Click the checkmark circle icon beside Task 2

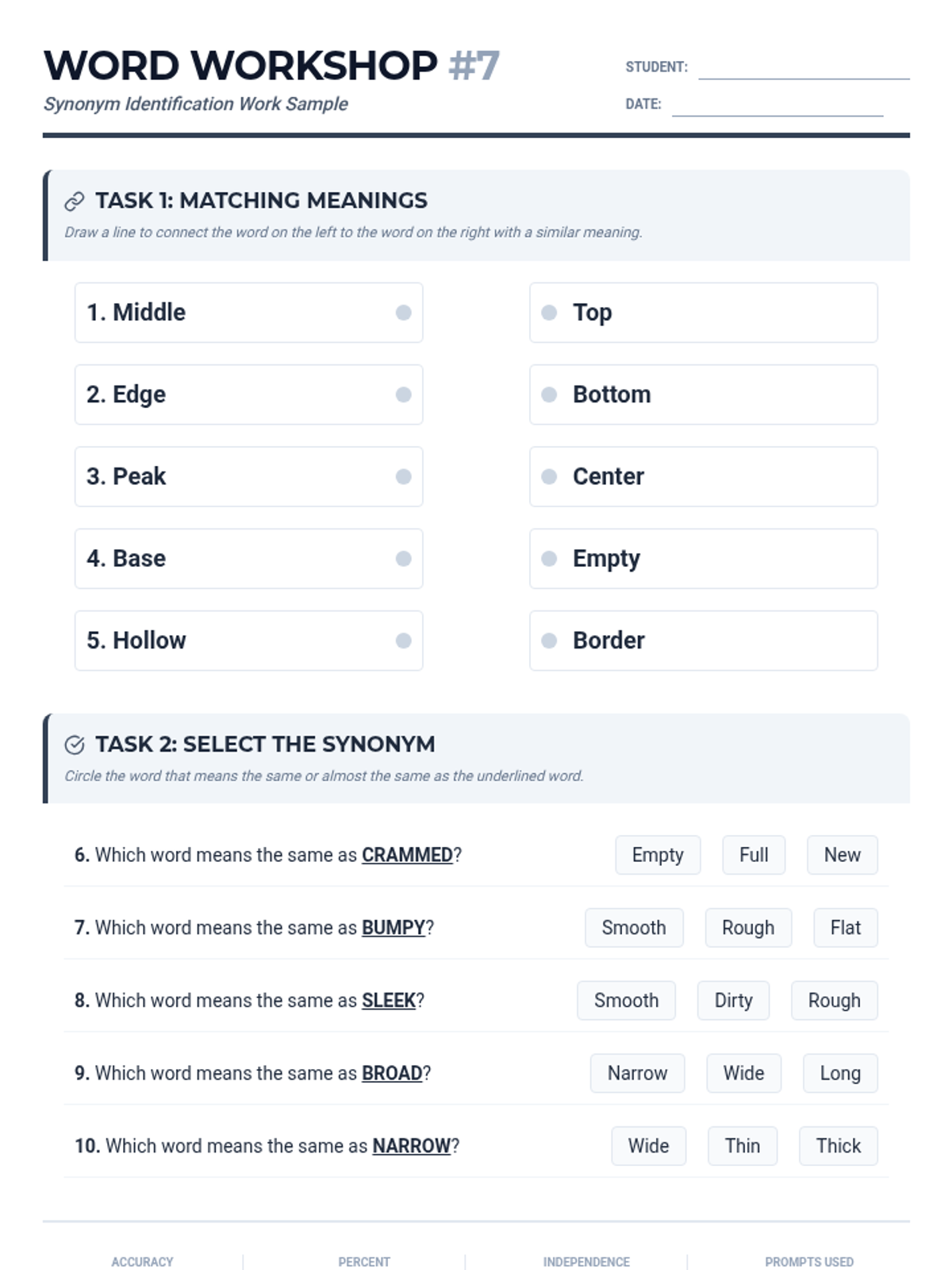pos(74,745)
